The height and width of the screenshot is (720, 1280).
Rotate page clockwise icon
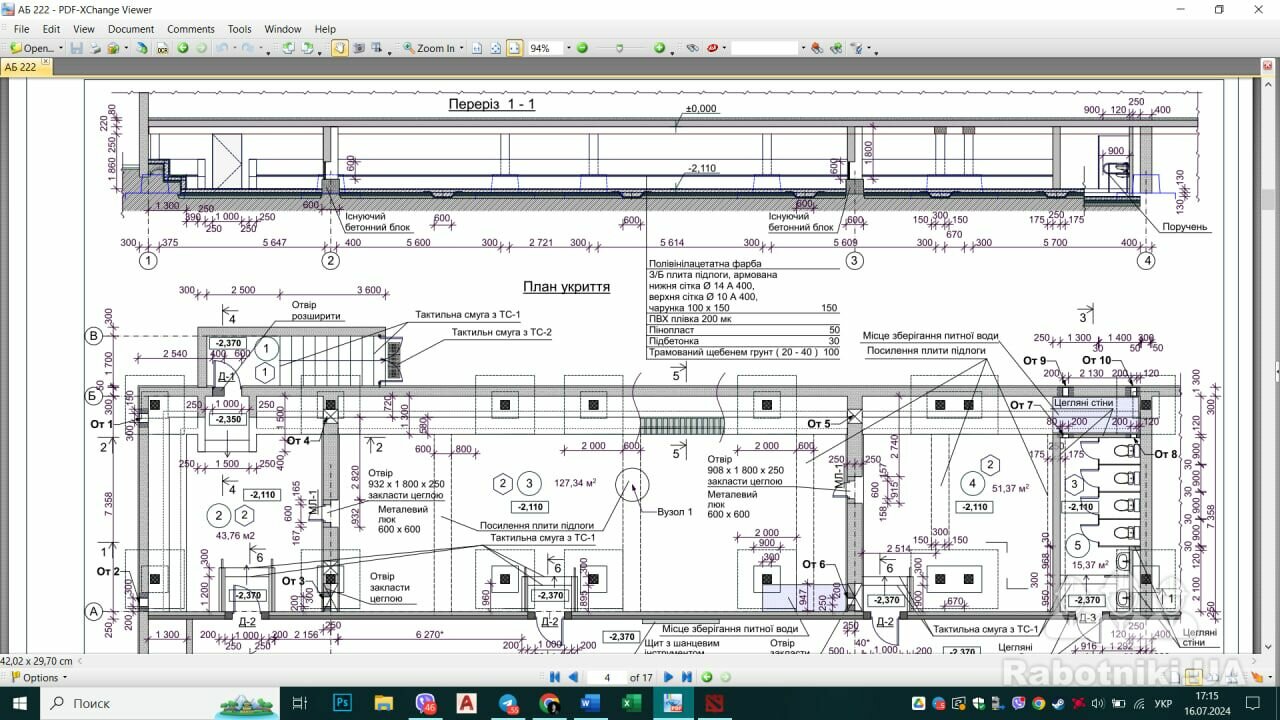306,48
